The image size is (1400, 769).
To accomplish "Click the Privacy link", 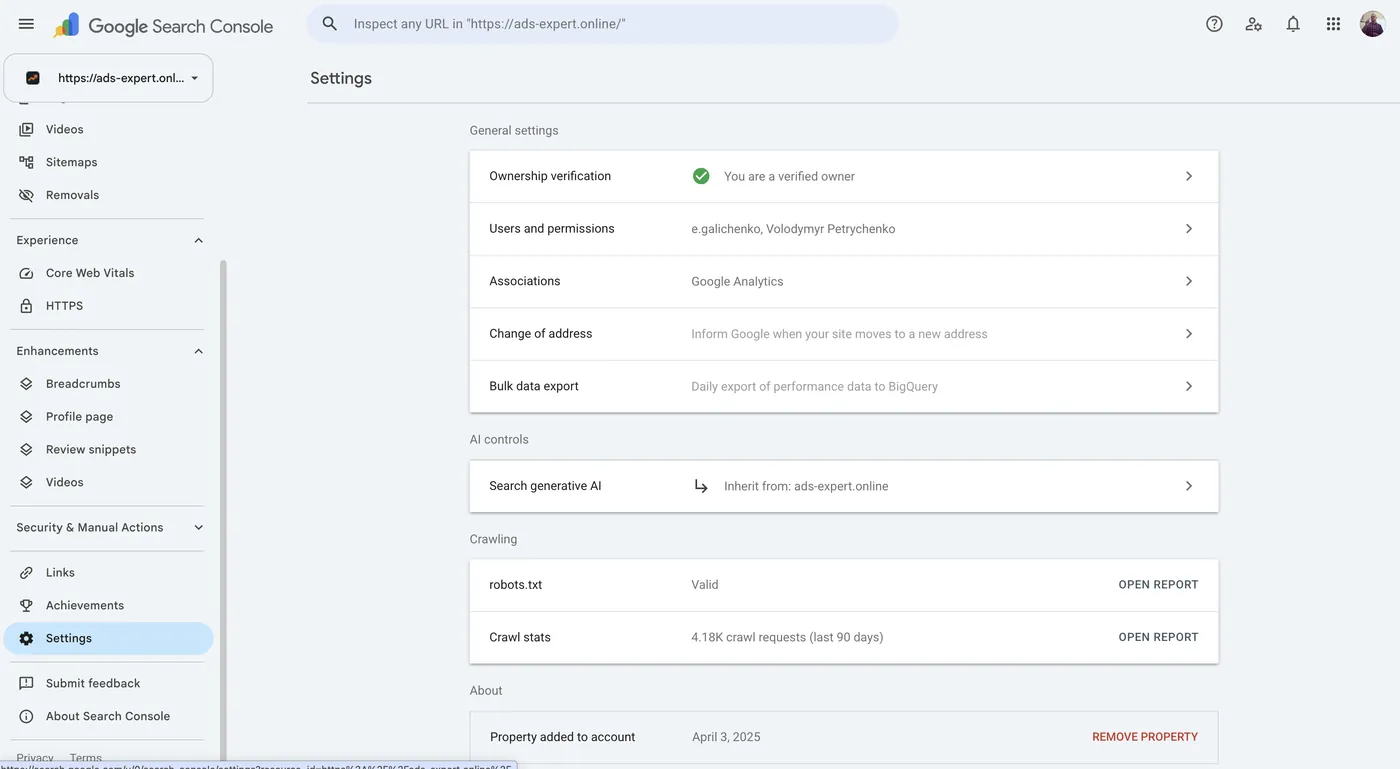I will 35,758.
